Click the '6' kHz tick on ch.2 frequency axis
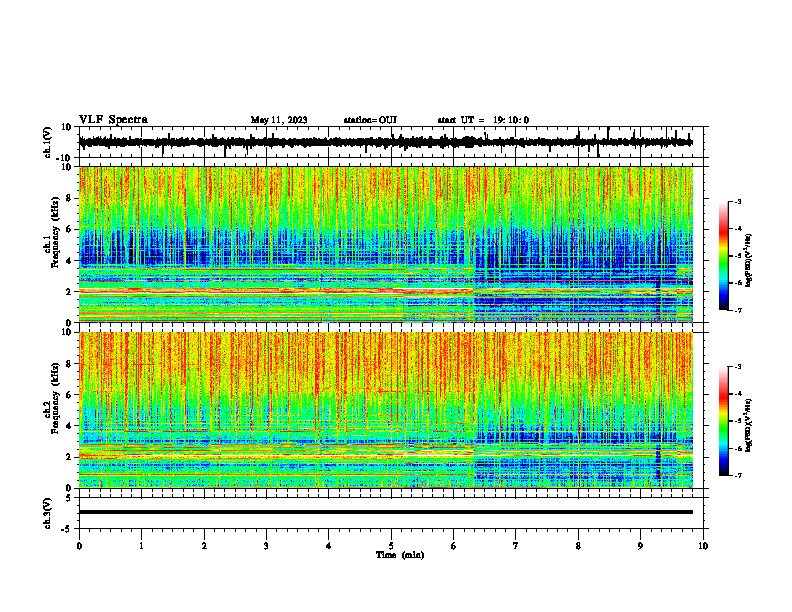The width and height of the screenshot is (792, 612). click(x=69, y=395)
